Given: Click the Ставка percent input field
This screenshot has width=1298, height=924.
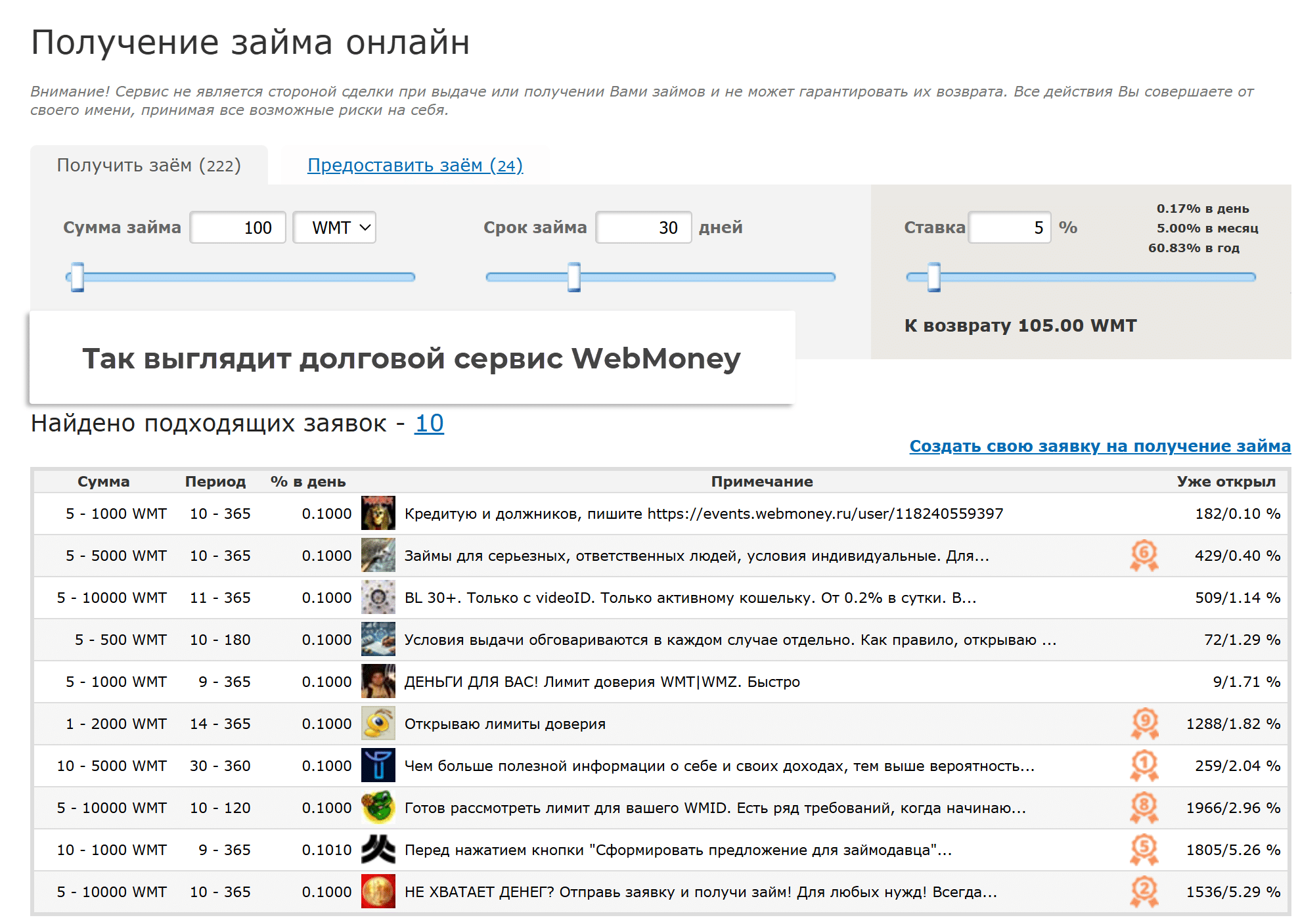Looking at the screenshot, I should 1010,227.
